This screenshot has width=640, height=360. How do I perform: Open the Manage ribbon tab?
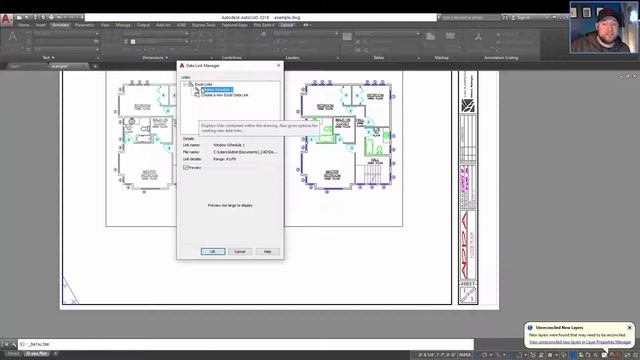point(123,25)
